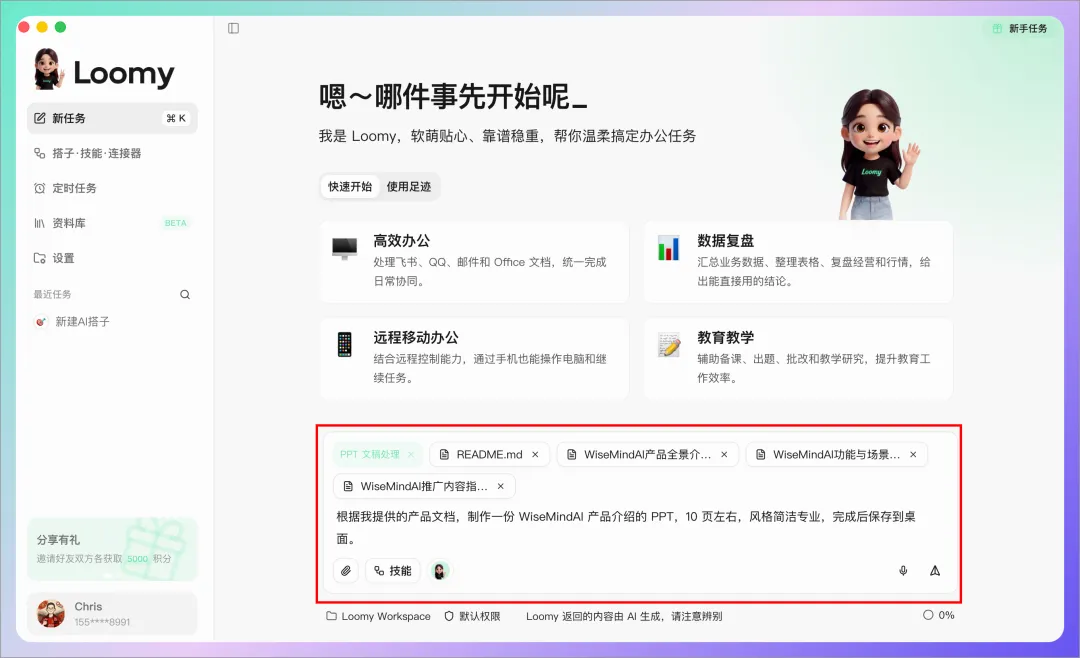
Task: Open 搭子·技能·连接器 section
Action: 112,153
